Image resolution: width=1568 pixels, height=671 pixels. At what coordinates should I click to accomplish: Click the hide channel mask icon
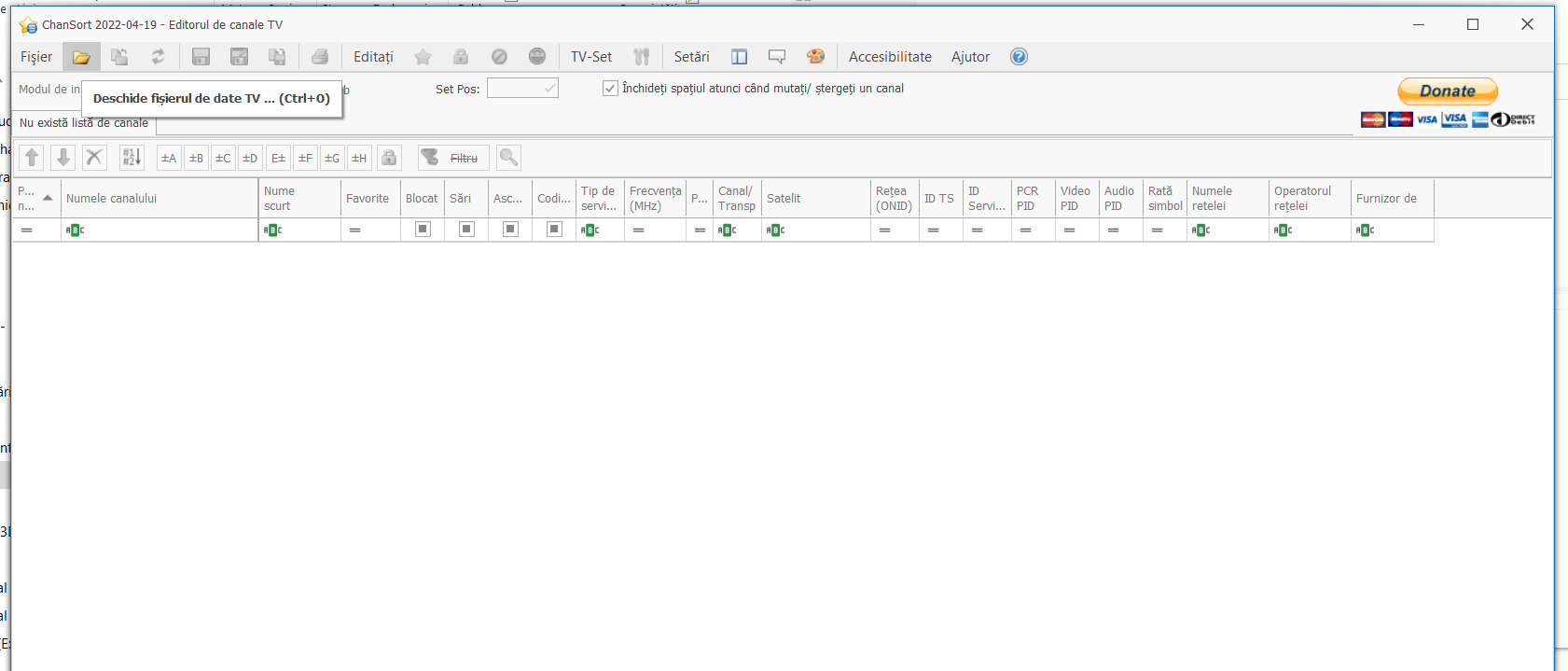537,57
